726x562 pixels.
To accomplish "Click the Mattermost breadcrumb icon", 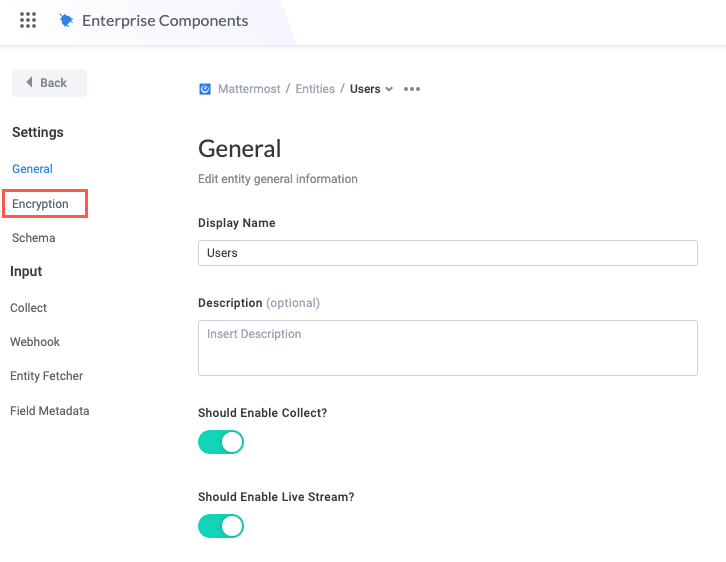I will 205,89.
